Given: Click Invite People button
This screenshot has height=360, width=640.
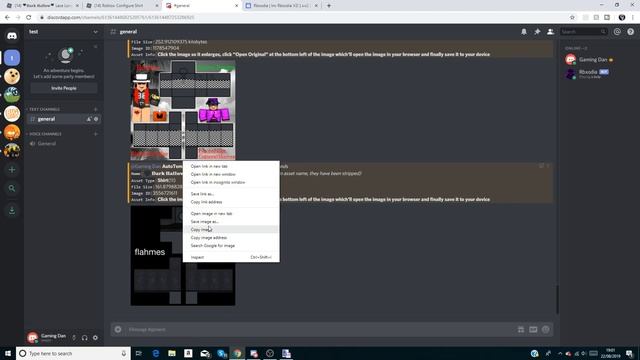Looking at the screenshot, I should (x=64, y=88).
